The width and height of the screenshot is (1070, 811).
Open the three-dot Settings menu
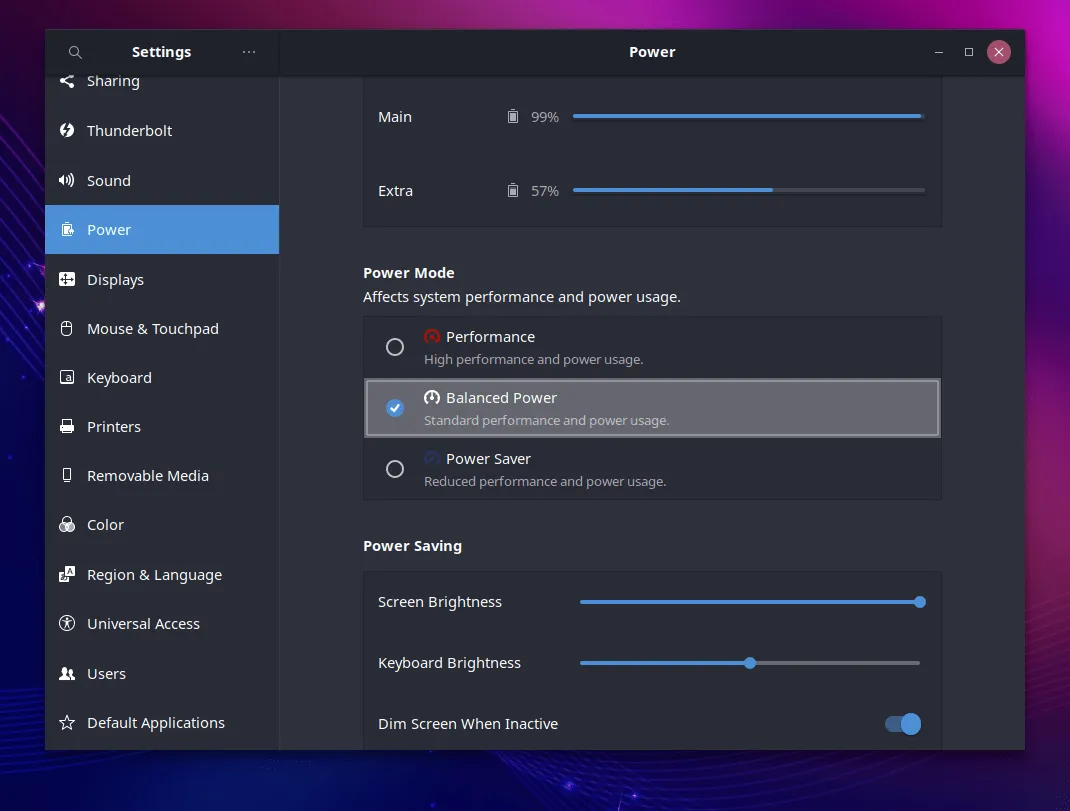[x=249, y=52]
